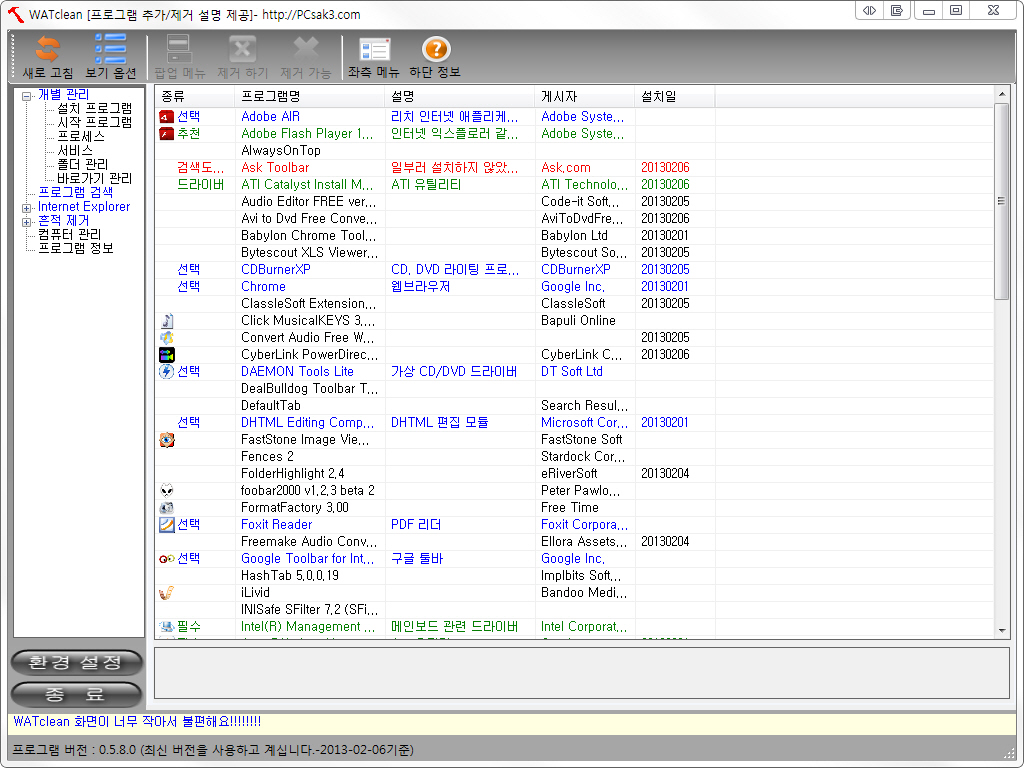The width and height of the screenshot is (1024, 768).
Task: Open 프로그램 검색 in the tree
Action: 75,192
